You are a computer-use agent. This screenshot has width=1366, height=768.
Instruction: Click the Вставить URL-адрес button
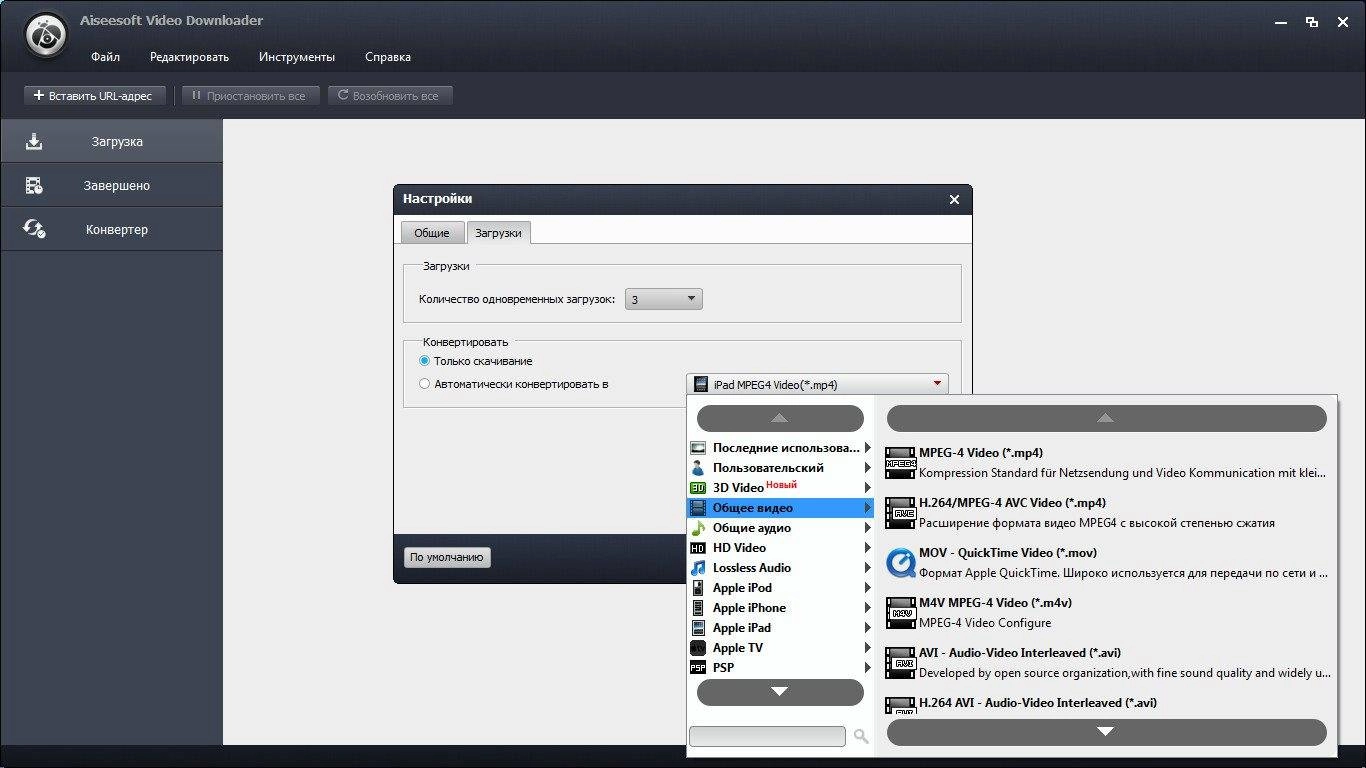(93, 96)
